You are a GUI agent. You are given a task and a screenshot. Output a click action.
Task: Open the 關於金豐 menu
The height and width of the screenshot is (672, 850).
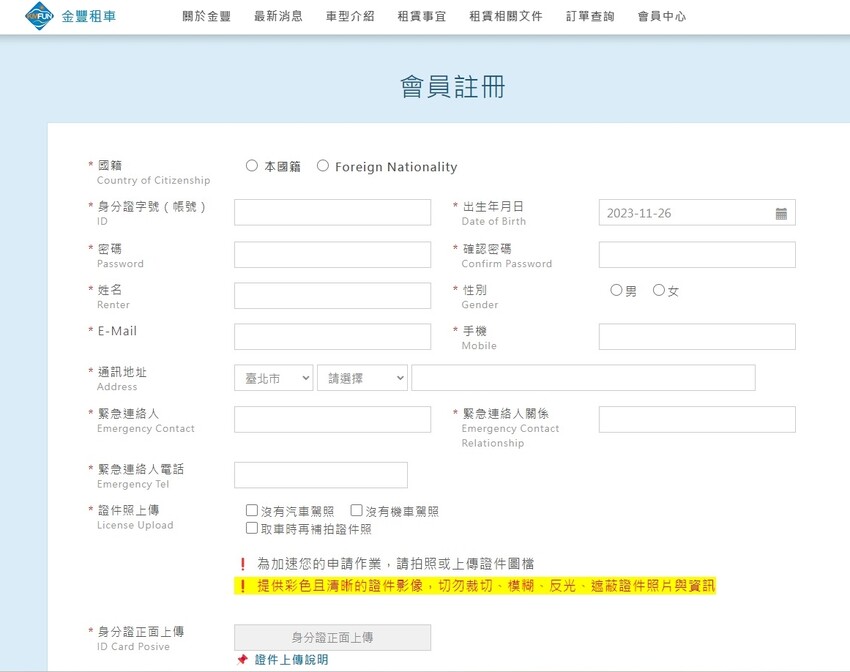tap(206, 17)
